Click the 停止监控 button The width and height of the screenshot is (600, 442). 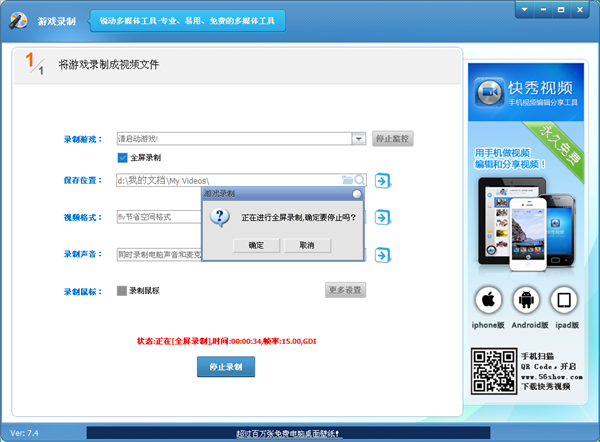pyautogui.click(x=392, y=139)
